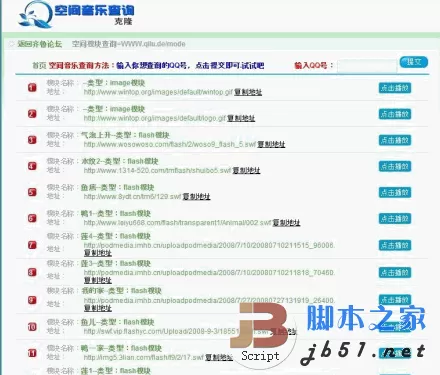Click the 空间音乐查询方法 instruction text

pos(157,65)
